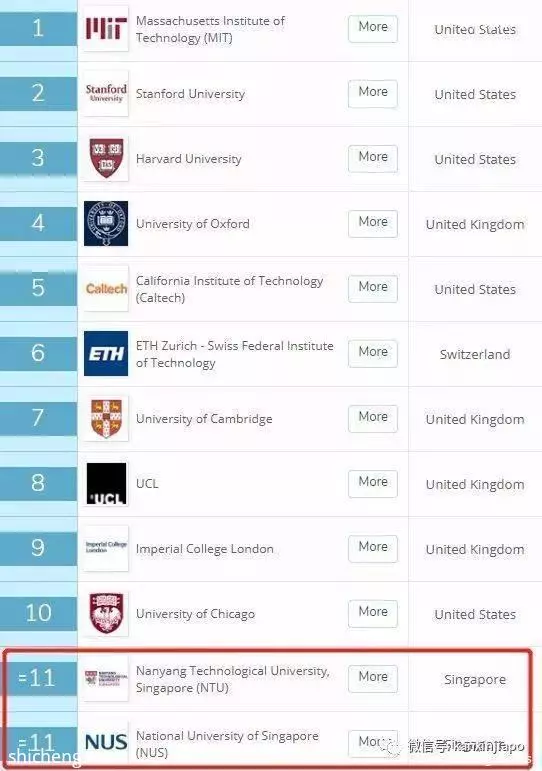Click the University of Oxford crest logo
The height and width of the screenshot is (771, 542).
[x=106, y=223]
